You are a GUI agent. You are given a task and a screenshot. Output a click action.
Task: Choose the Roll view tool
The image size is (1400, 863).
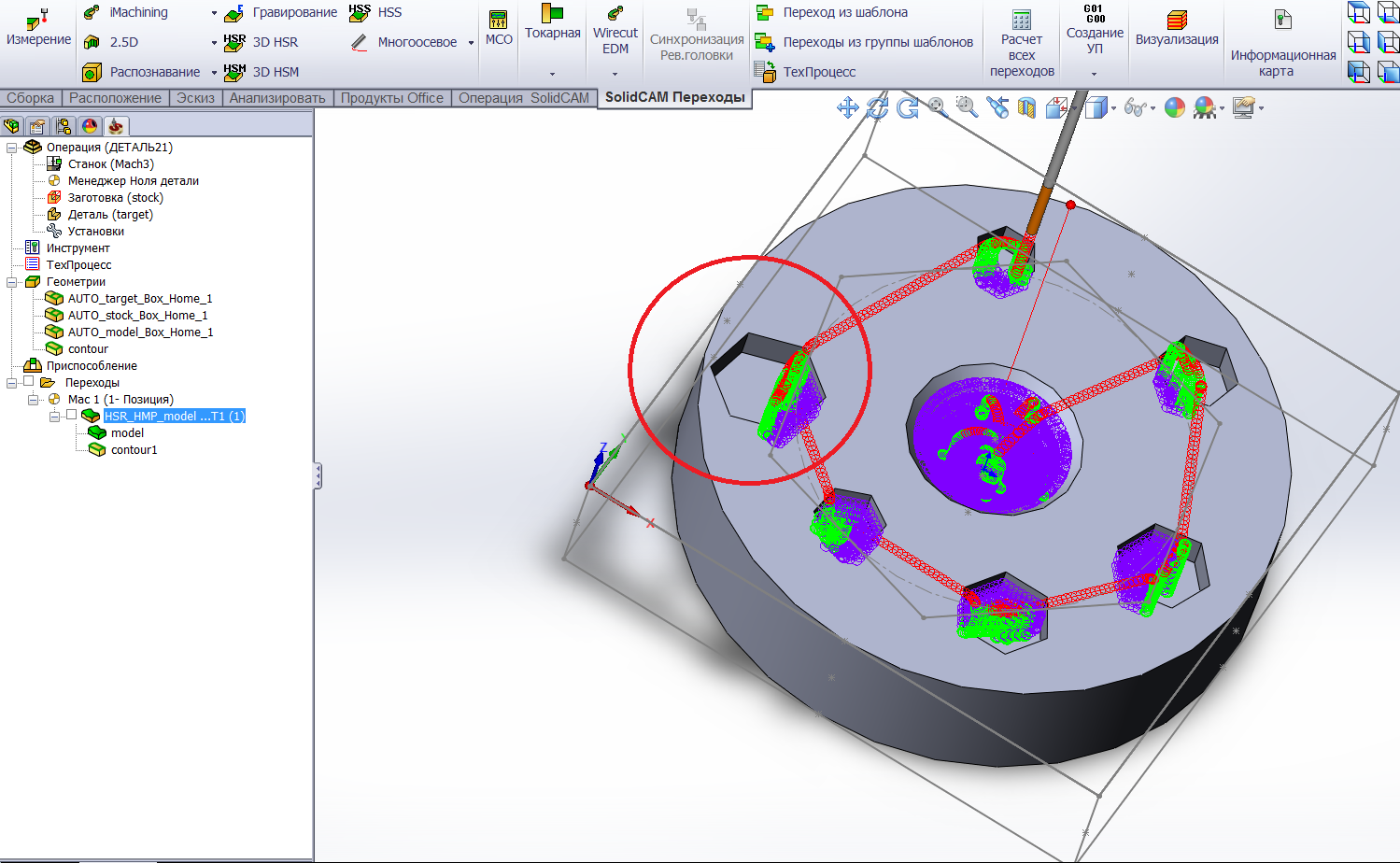tap(907, 108)
